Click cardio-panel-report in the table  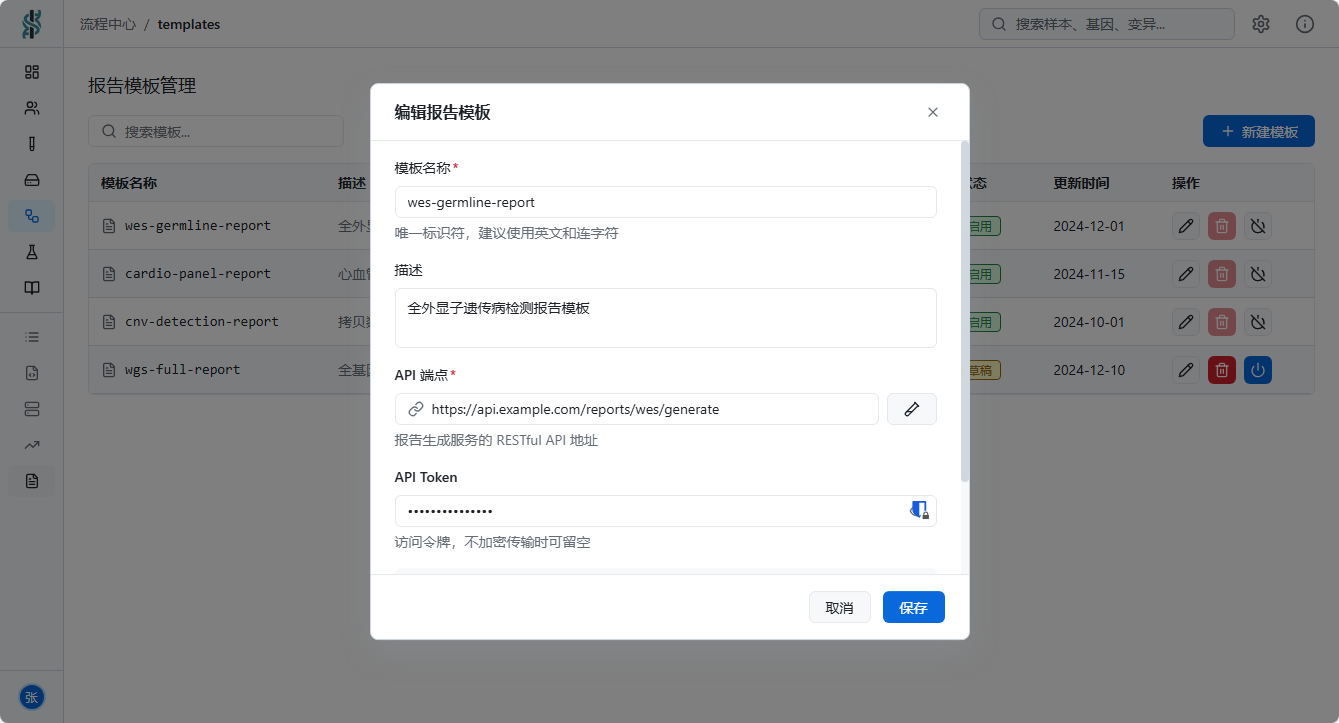[x=198, y=274]
